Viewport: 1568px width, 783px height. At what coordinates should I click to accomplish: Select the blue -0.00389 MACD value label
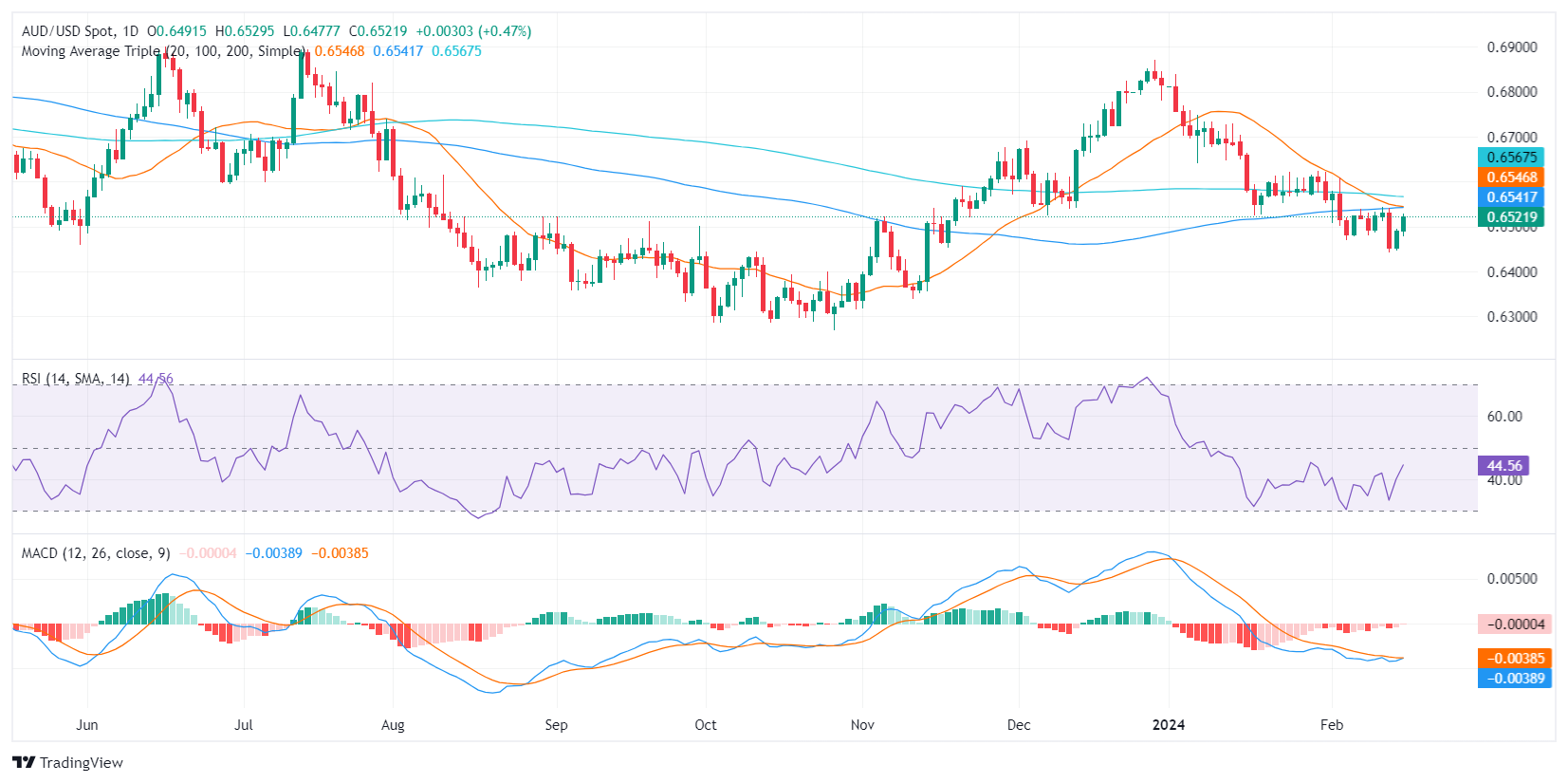tap(1514, 679)
